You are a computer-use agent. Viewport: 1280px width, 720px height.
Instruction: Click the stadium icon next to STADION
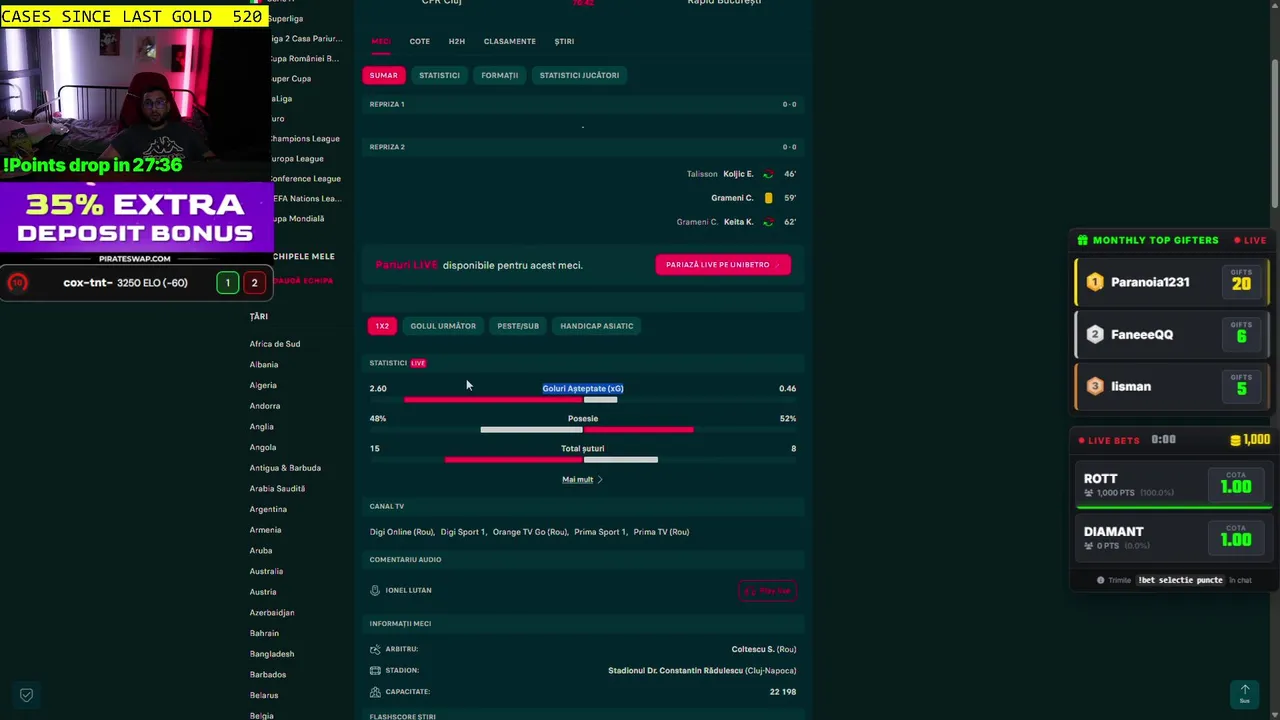click(375, 670)
